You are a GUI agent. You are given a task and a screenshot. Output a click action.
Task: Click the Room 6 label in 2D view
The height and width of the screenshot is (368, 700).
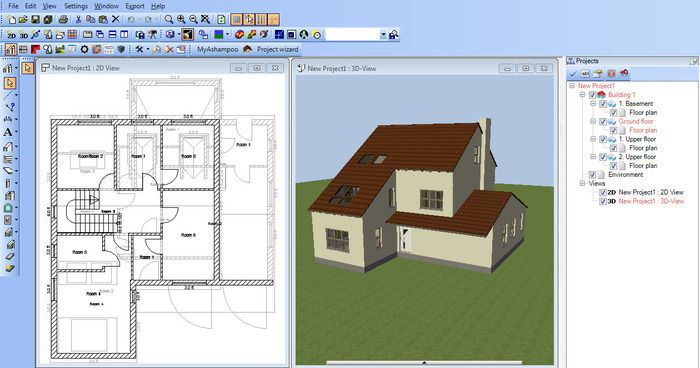coord(188,235)
